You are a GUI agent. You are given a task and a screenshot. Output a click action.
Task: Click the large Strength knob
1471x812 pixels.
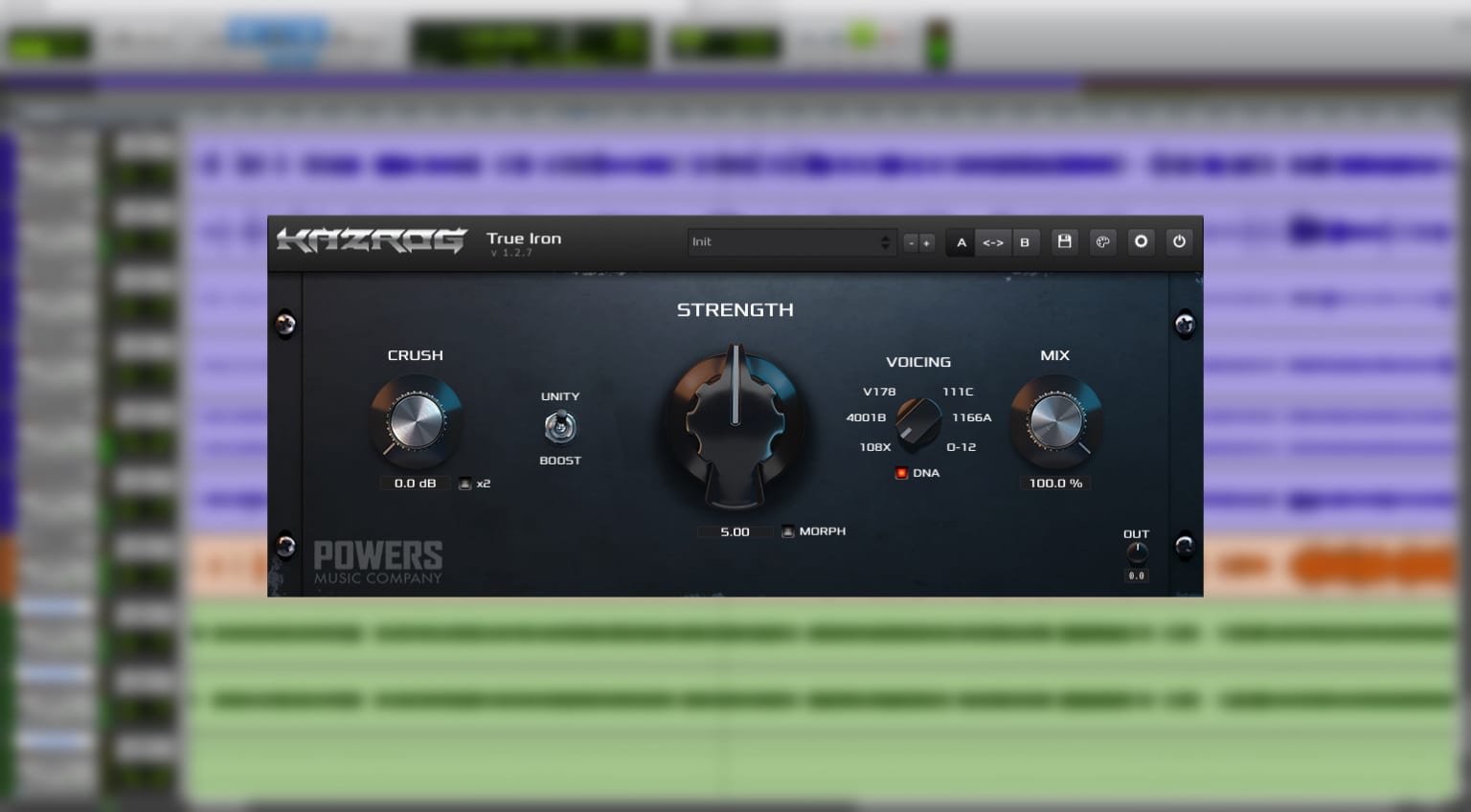tap(735, 426)
